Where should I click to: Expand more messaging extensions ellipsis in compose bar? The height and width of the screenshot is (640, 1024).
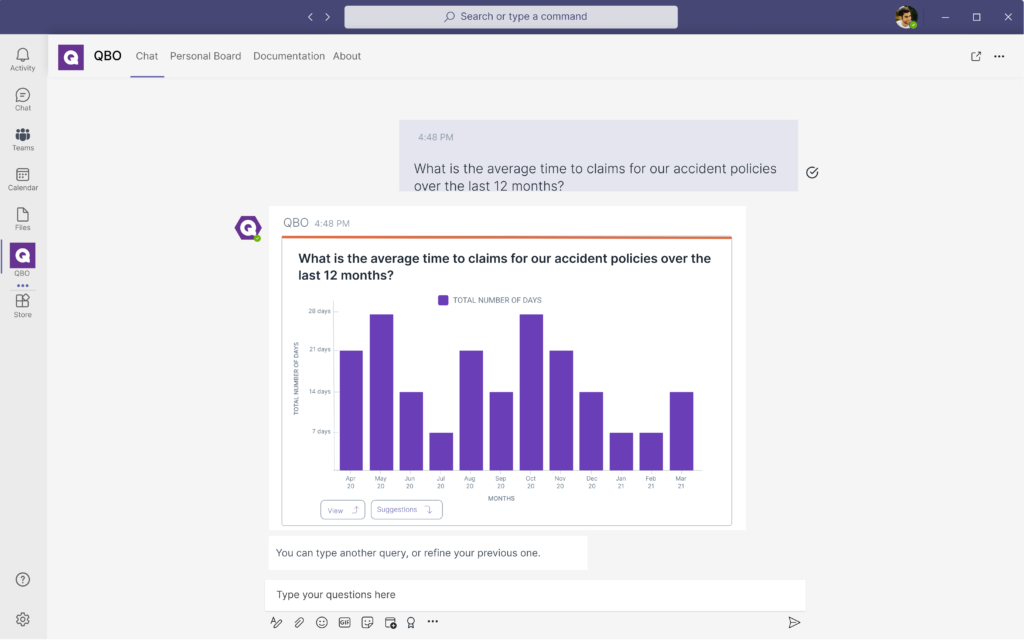433,622
